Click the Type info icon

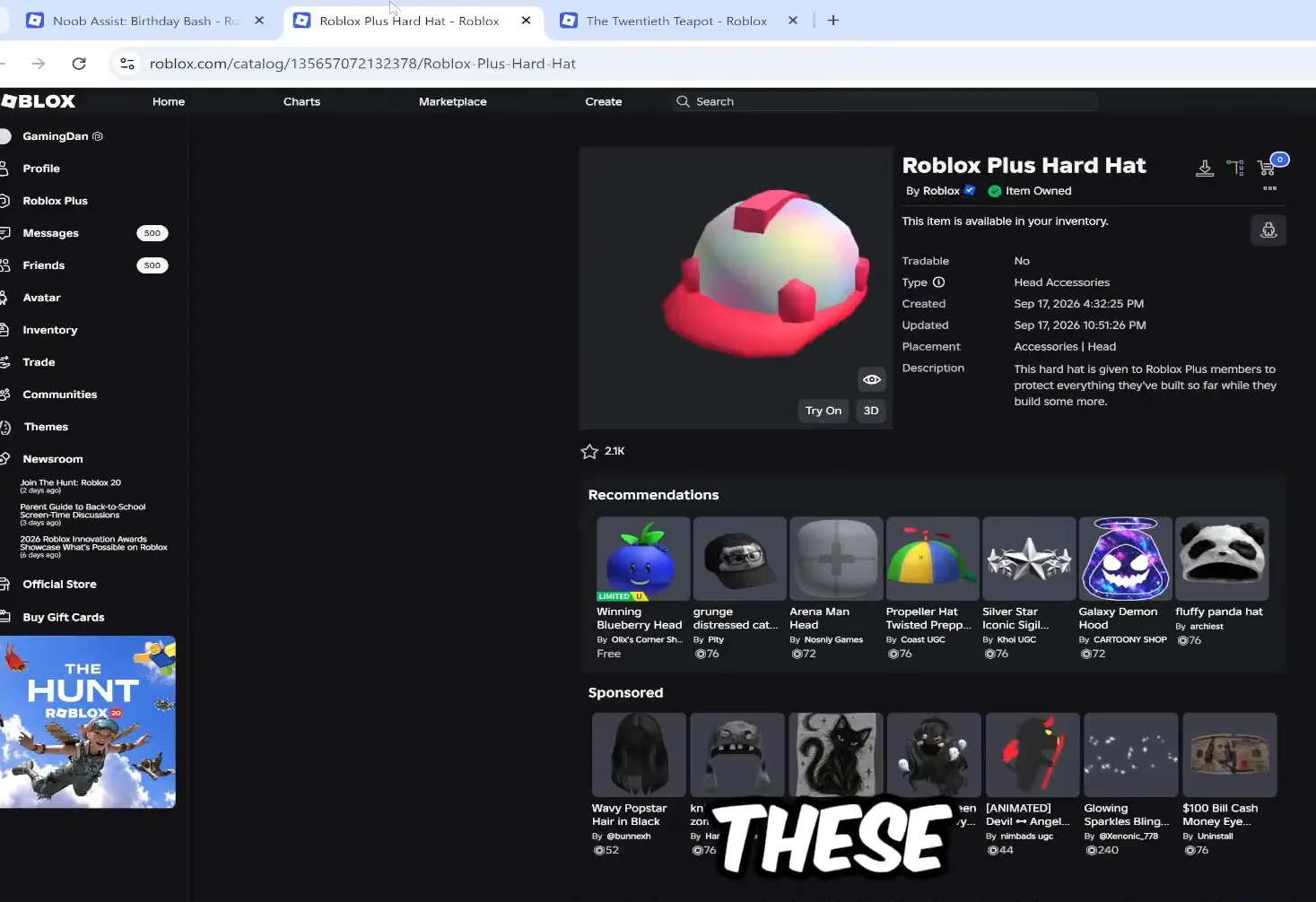(938, 282)
